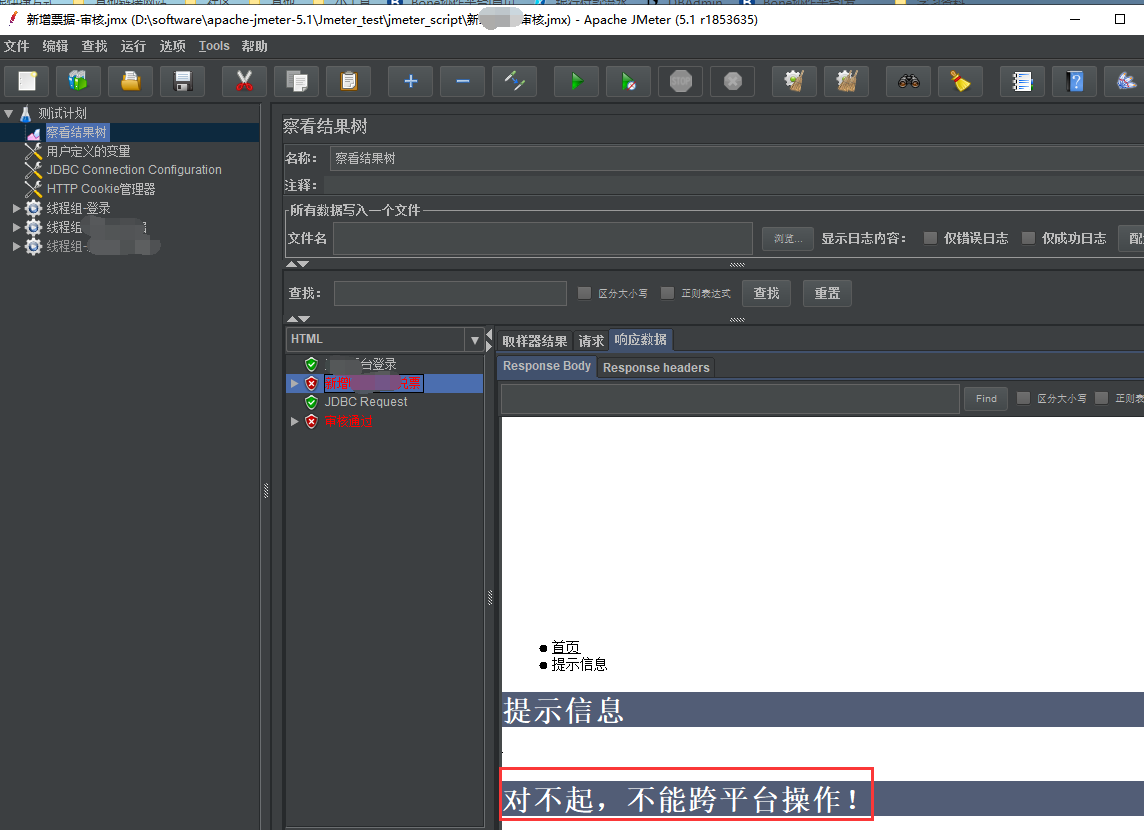Image resolution: width=1144 pixels, height=830 pixels.
Task: Expand the 线程组-登录 node
Action: [16, 209]
